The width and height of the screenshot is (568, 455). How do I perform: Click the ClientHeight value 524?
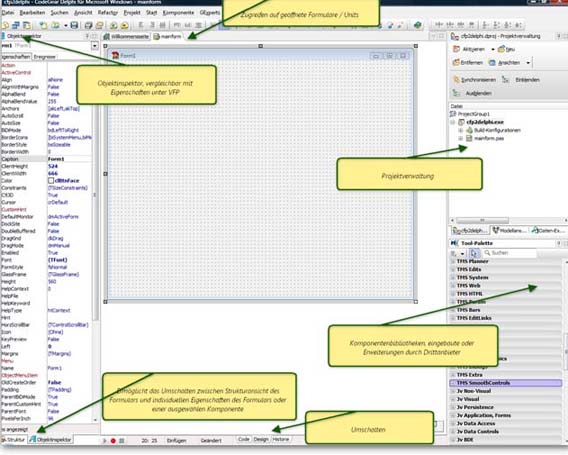53,166
